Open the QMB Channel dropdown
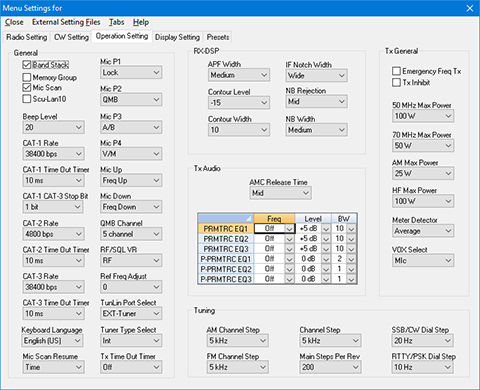Screen dimensions: 480x390 [131, 234]
